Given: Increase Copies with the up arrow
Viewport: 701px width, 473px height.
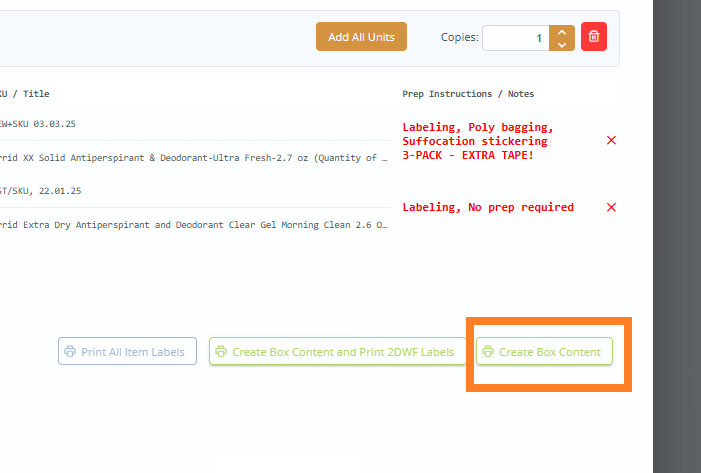Looking at the screenshot, I should coord(562,32).
